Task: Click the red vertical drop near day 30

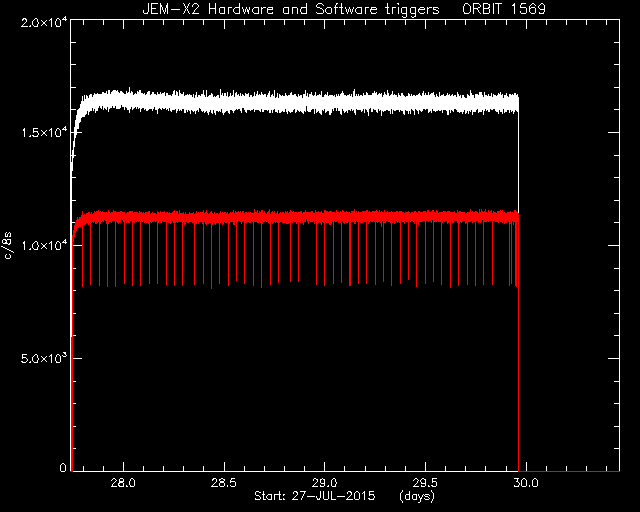Action: coord(518,347)
